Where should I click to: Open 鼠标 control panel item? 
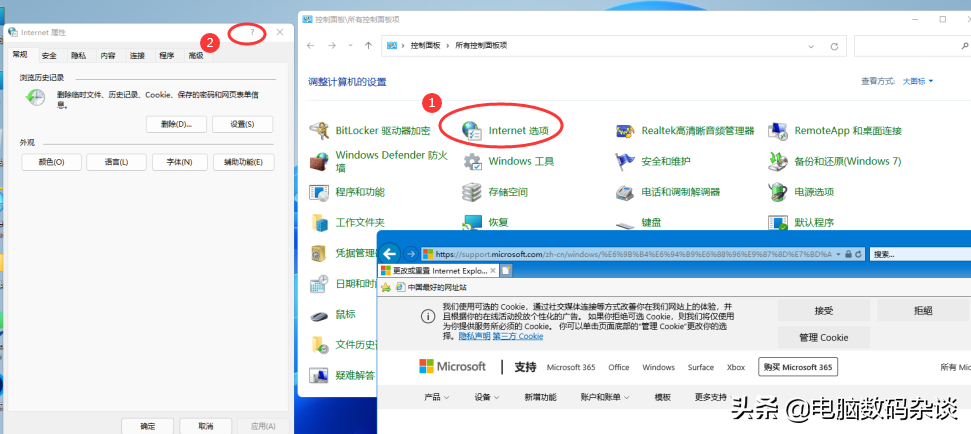point(333,315)
